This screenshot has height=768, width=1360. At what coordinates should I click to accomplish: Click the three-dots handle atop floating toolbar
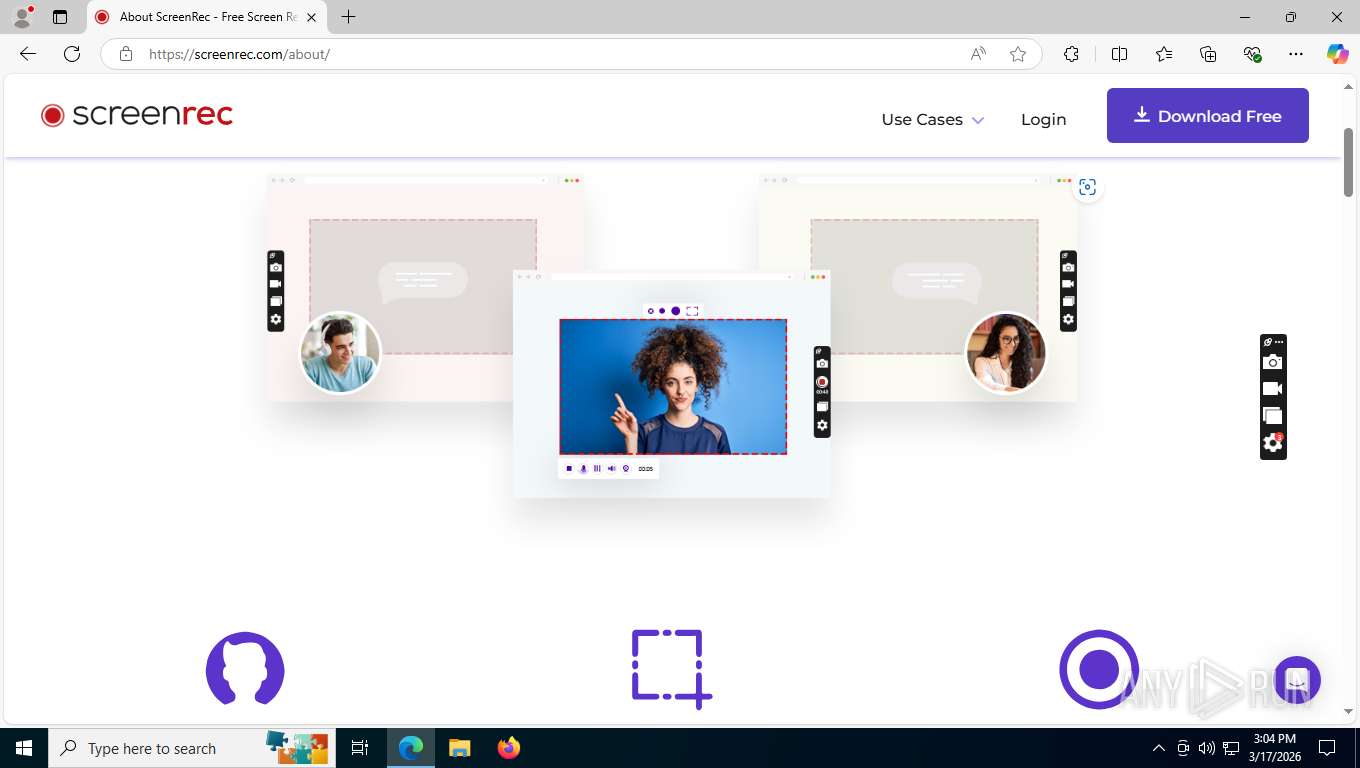click(1279, 342)
